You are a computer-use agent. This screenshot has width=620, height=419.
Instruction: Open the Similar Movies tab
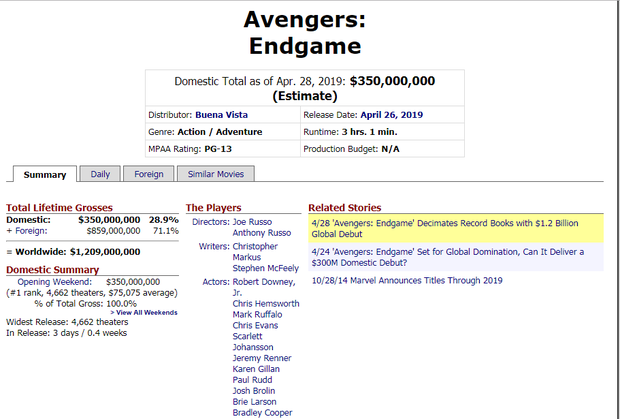[215, 174]
